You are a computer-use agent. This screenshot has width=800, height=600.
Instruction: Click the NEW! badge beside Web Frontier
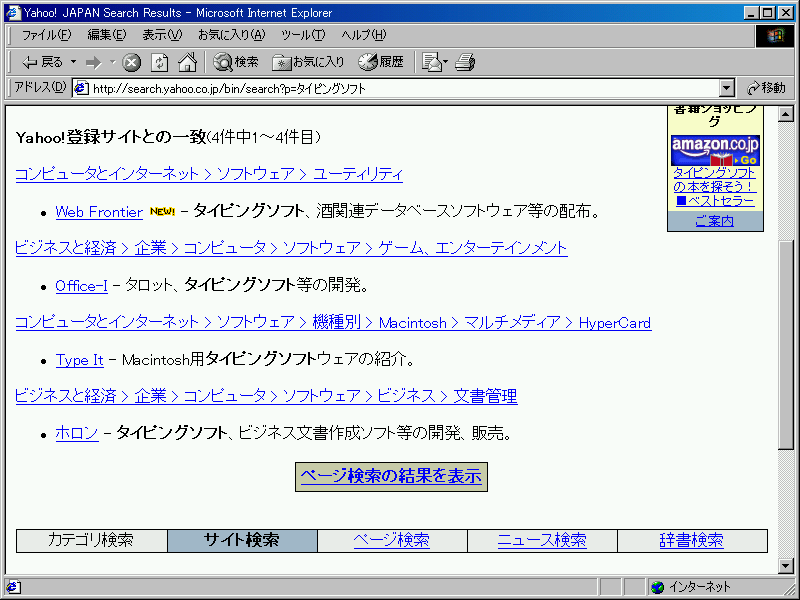tap(162, 211)
